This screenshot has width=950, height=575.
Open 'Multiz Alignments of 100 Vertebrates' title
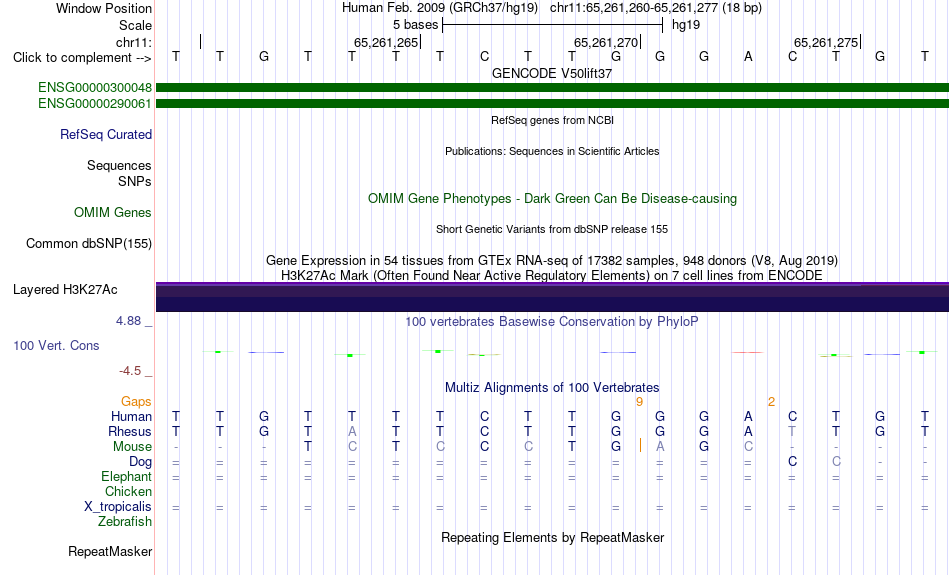[x=552, y=388]
